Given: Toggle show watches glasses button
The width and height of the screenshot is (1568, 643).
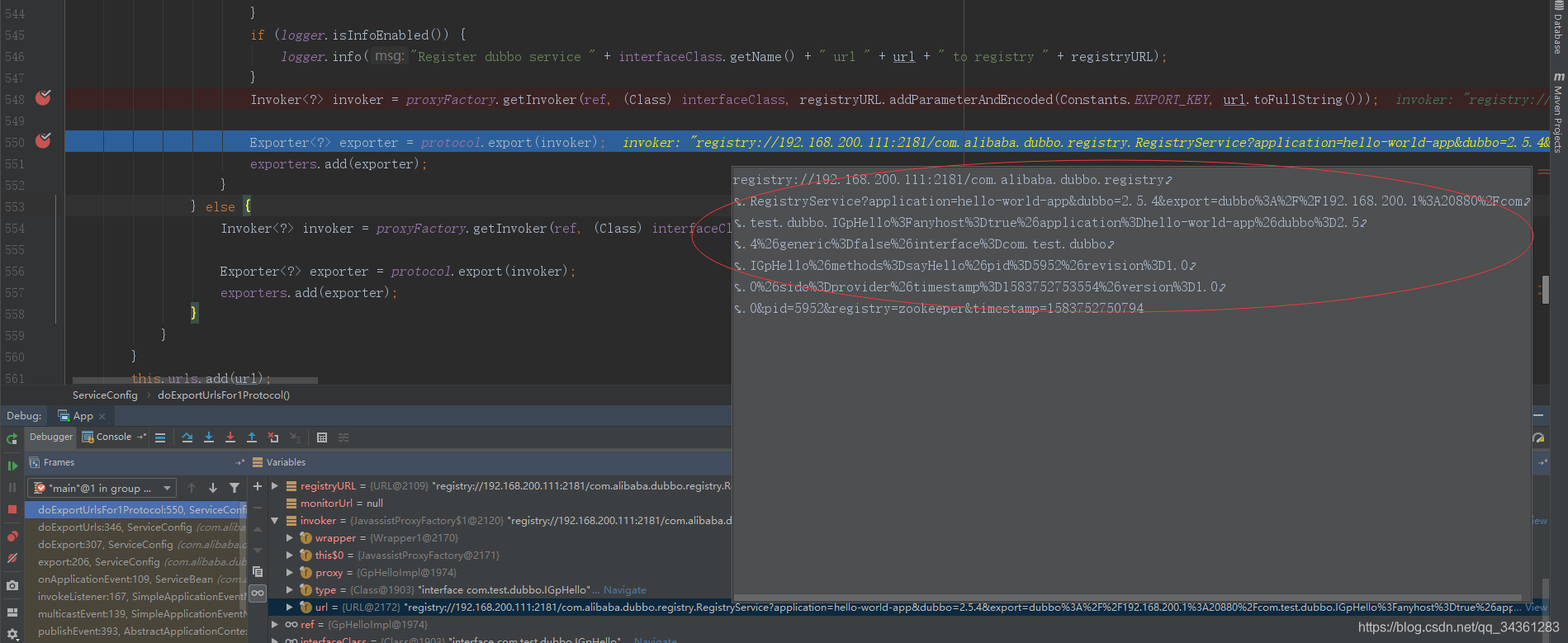Looking at the screenshot, I should (258, 593).
